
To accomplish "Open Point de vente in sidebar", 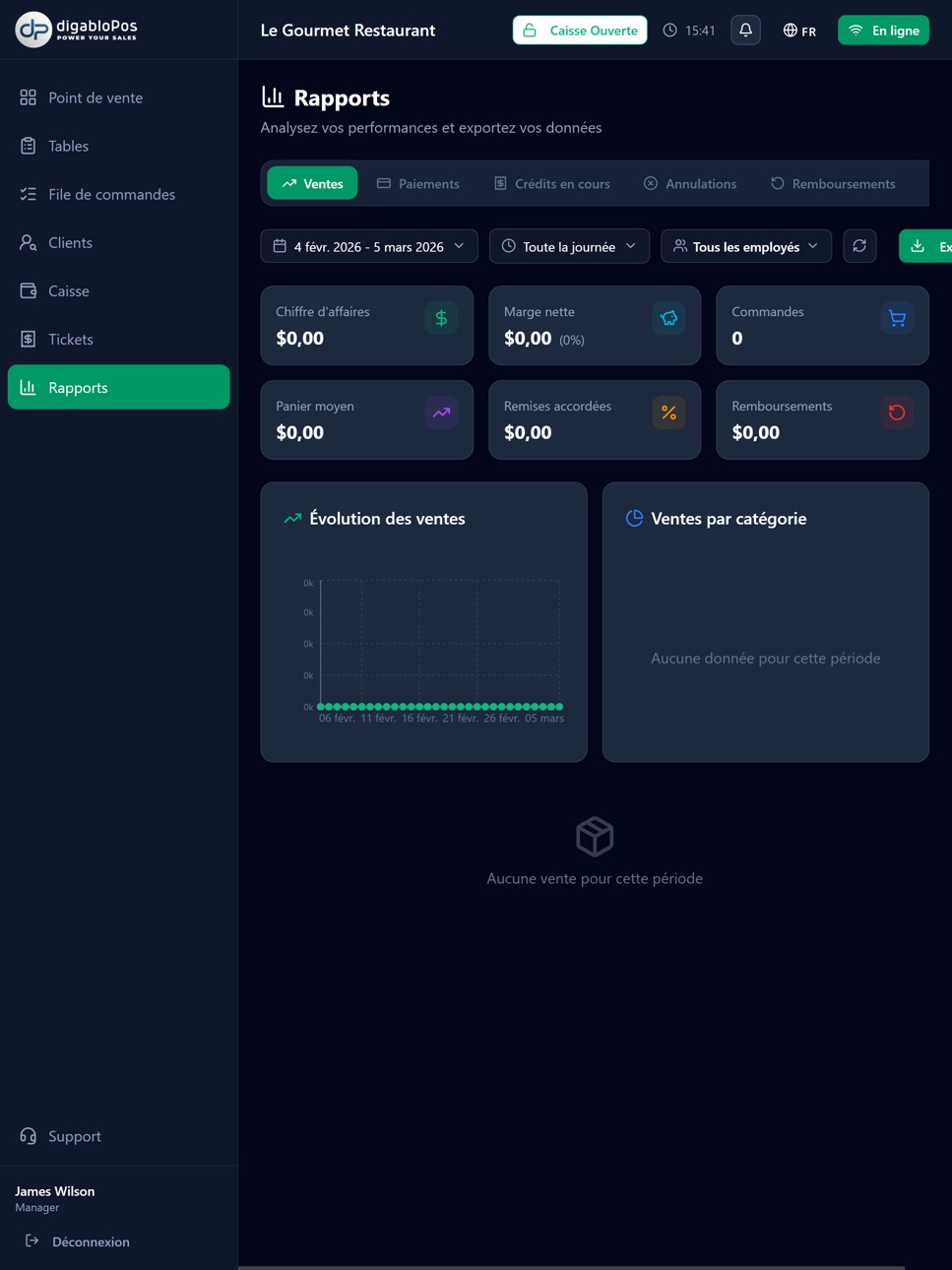I will point(118,97).
